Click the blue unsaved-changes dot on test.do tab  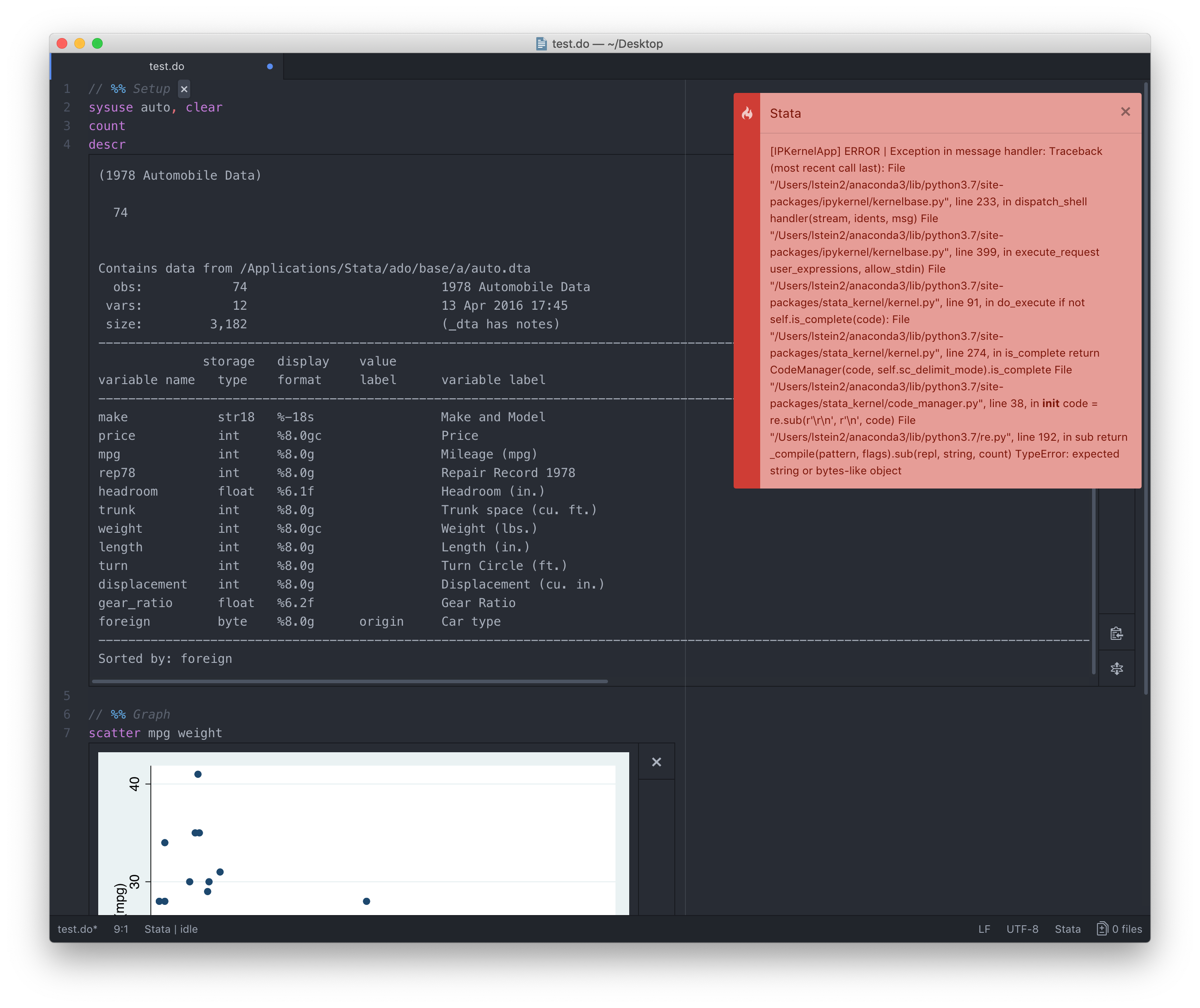pyautogui.click(x=269, y=66)
